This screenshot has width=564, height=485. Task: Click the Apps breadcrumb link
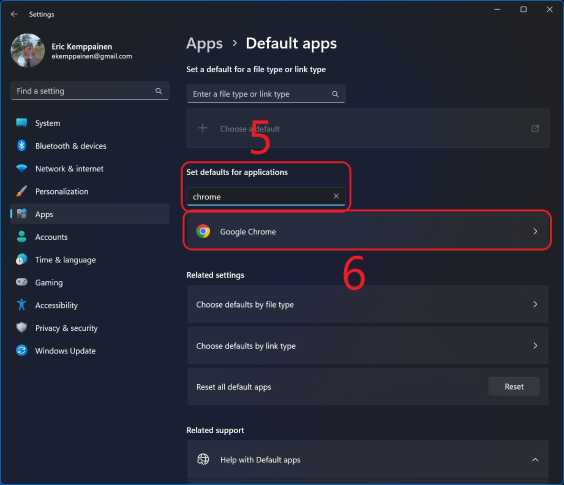coord(204,44)
